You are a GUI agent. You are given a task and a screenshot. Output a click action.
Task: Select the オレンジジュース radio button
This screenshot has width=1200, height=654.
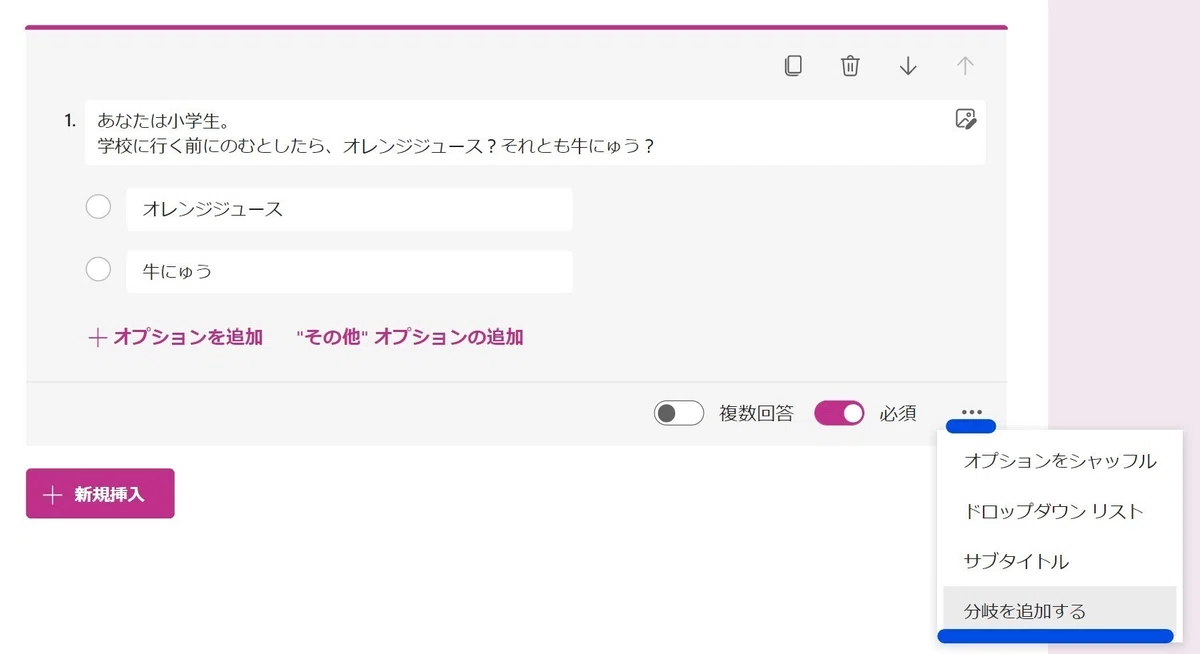(x=98, y=208)
